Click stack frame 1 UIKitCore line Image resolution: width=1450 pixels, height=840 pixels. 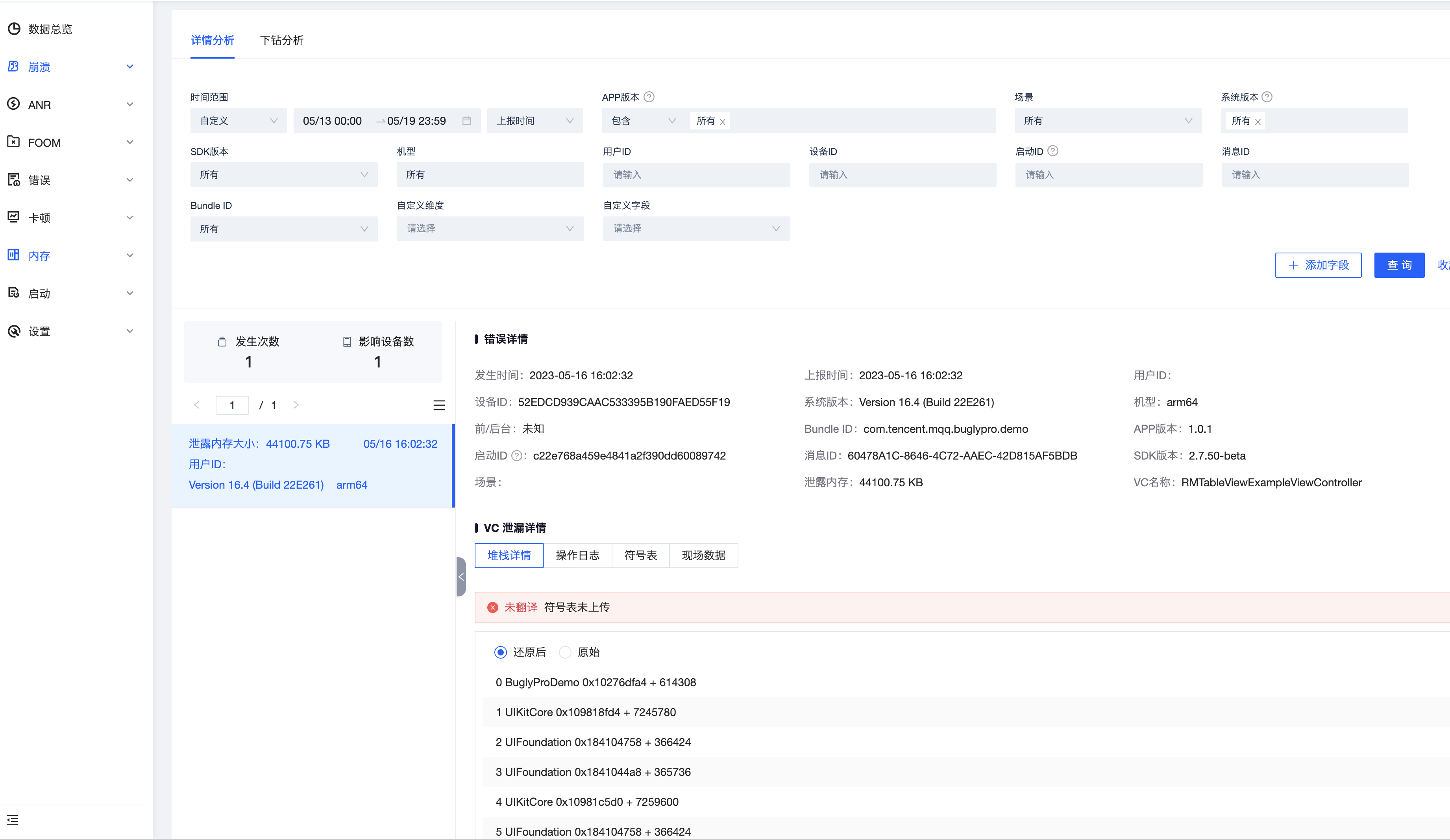click(x=586, y=712)
